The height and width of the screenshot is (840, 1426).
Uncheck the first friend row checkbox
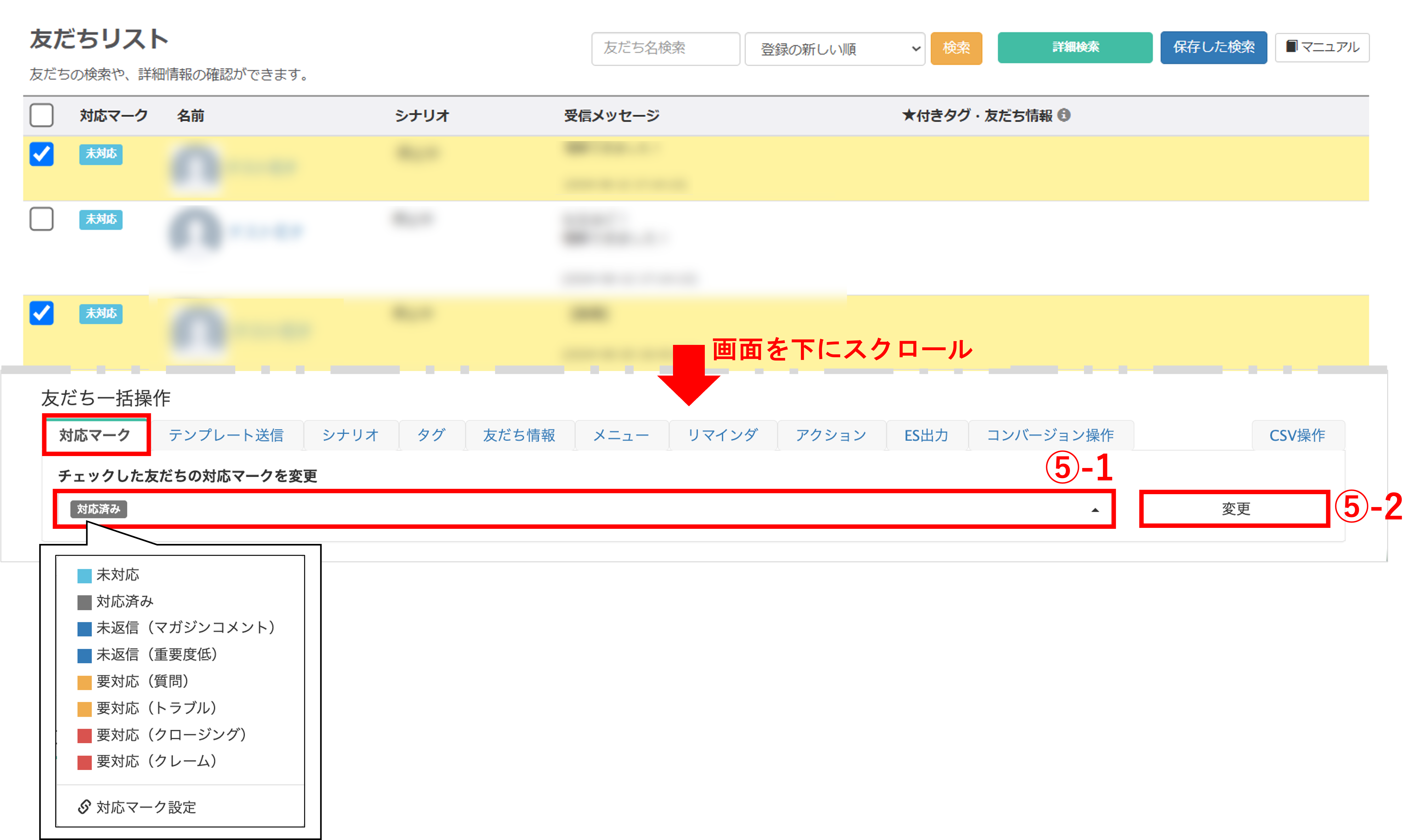tap(41, 154)
